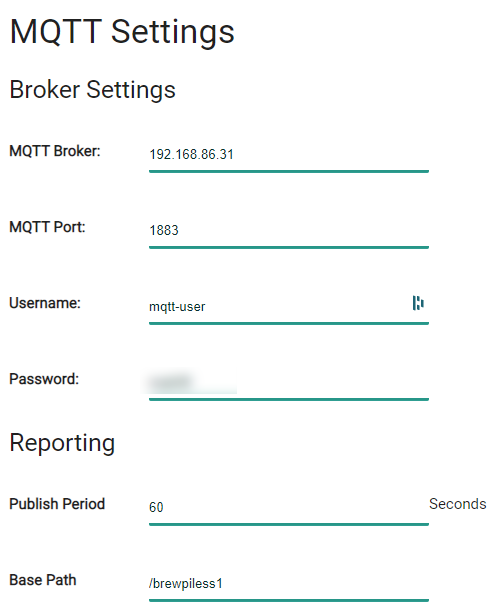This screenshot has height=610, width=501.
Task: Click the Seconds unit text
Action: point(458,504)
